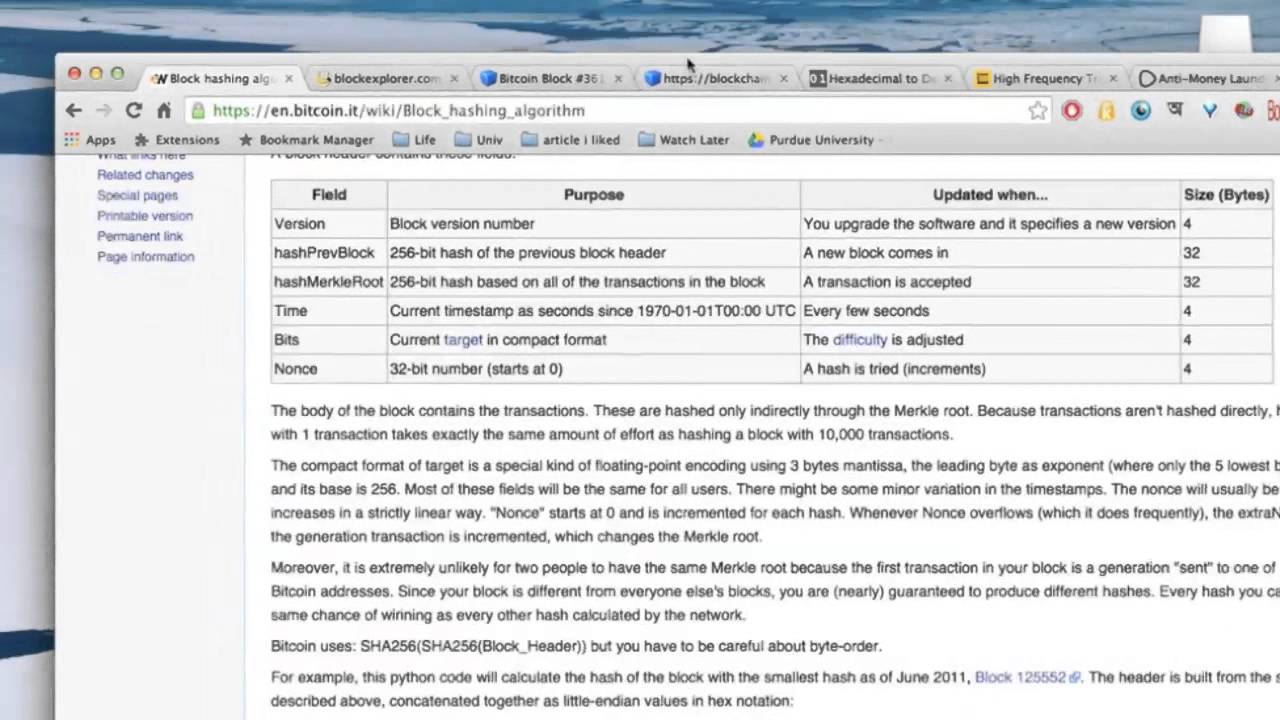This screenshot has width=1280, height=720.
Task: Open the blue Y-shaped extension icon
Action: click(x=1209, y=111)
